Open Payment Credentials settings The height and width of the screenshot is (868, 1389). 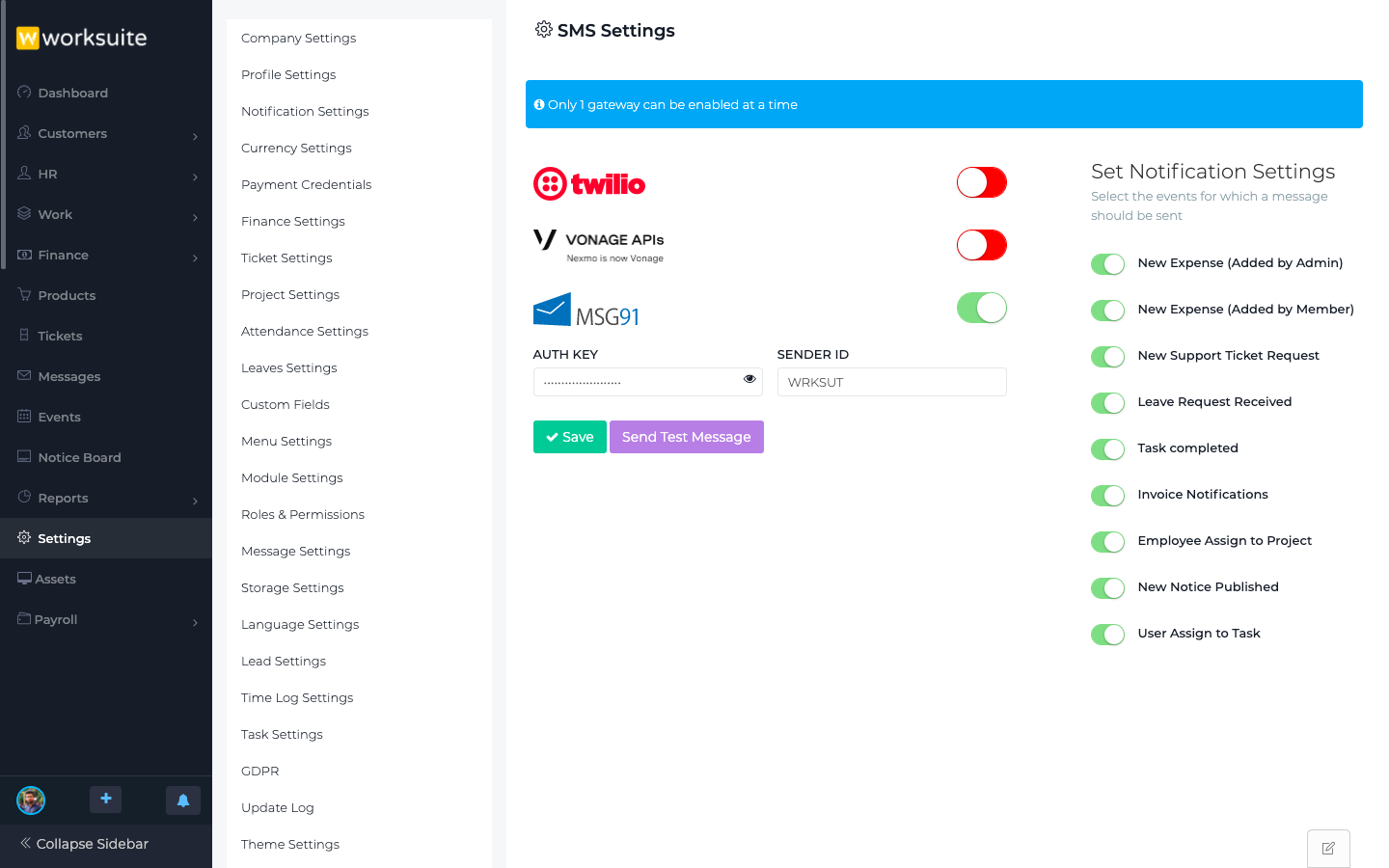[x=306, y=185]
